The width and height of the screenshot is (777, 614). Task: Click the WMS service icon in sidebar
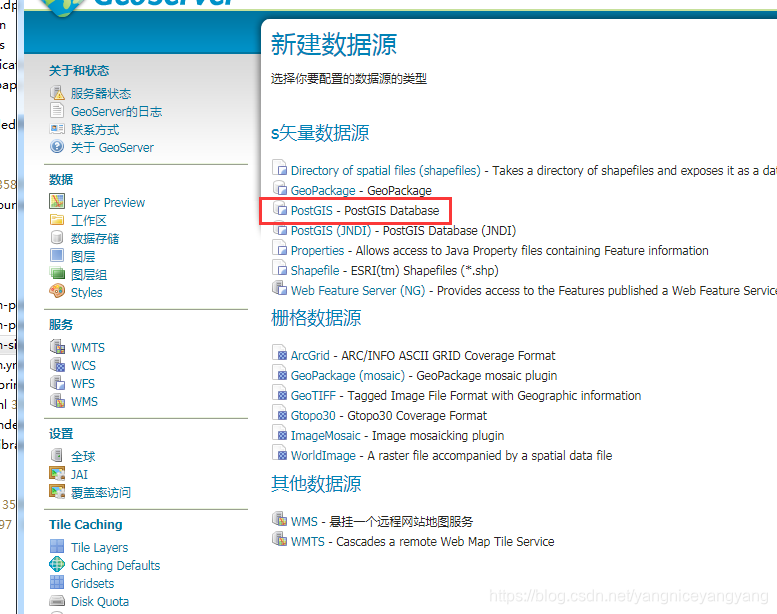coord(57,400)
